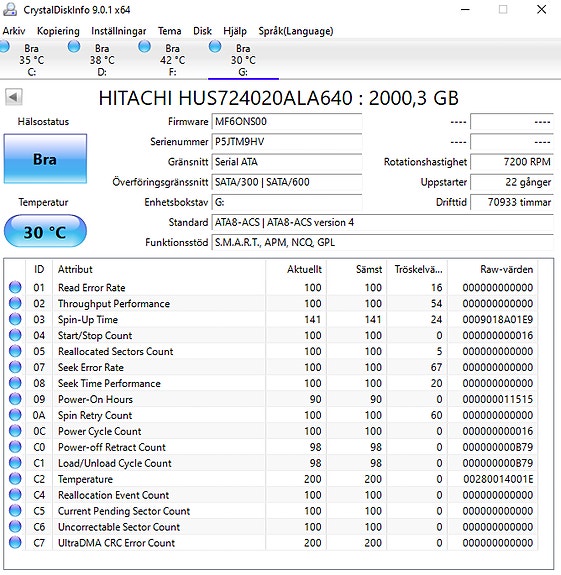
Task: Click status orb of Temperature row
Action: [x=15, y=479]
